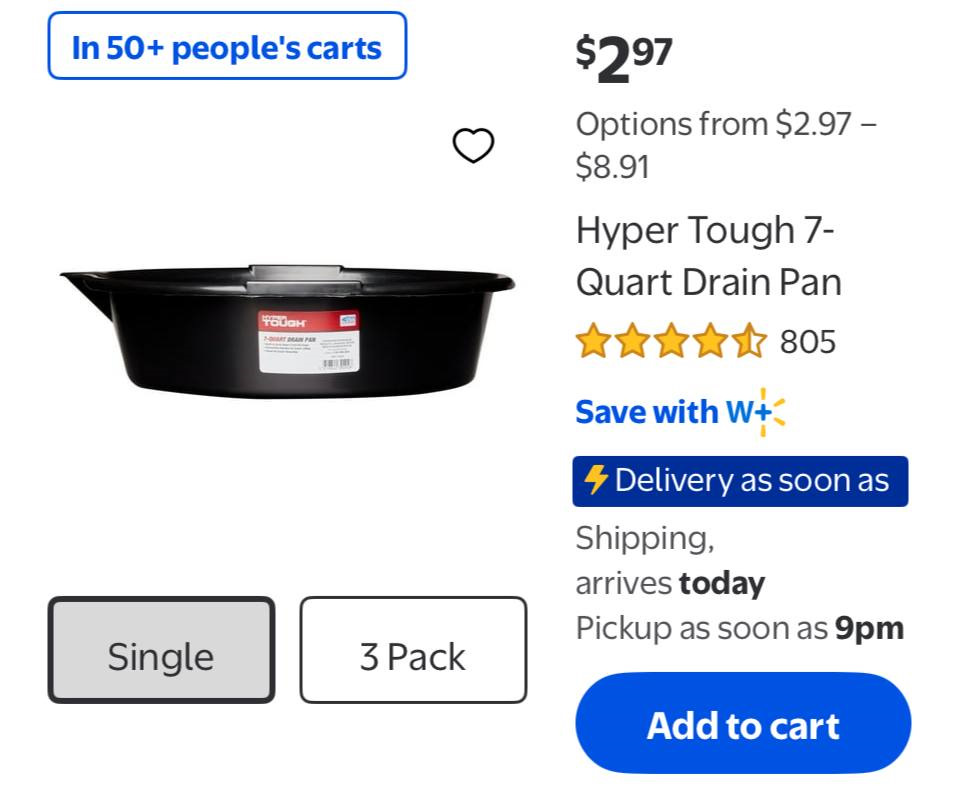Click the In 50+ people's carts badge
The height and width of the screenshot is (795, 959).
[227, 46]
